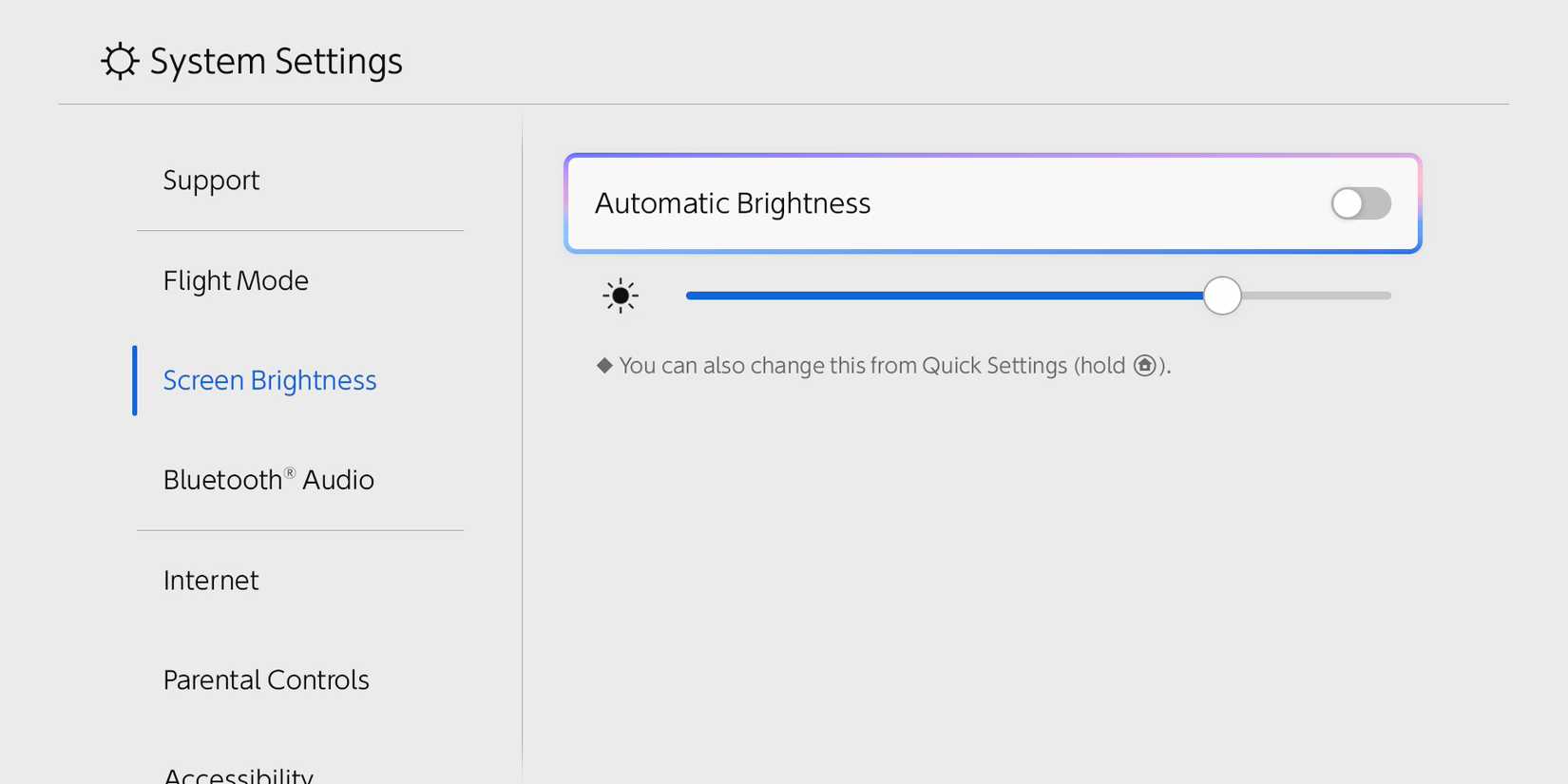Enable Automatic Brightness
This screenshot has height=784, width=1568.
point(1361,203)
